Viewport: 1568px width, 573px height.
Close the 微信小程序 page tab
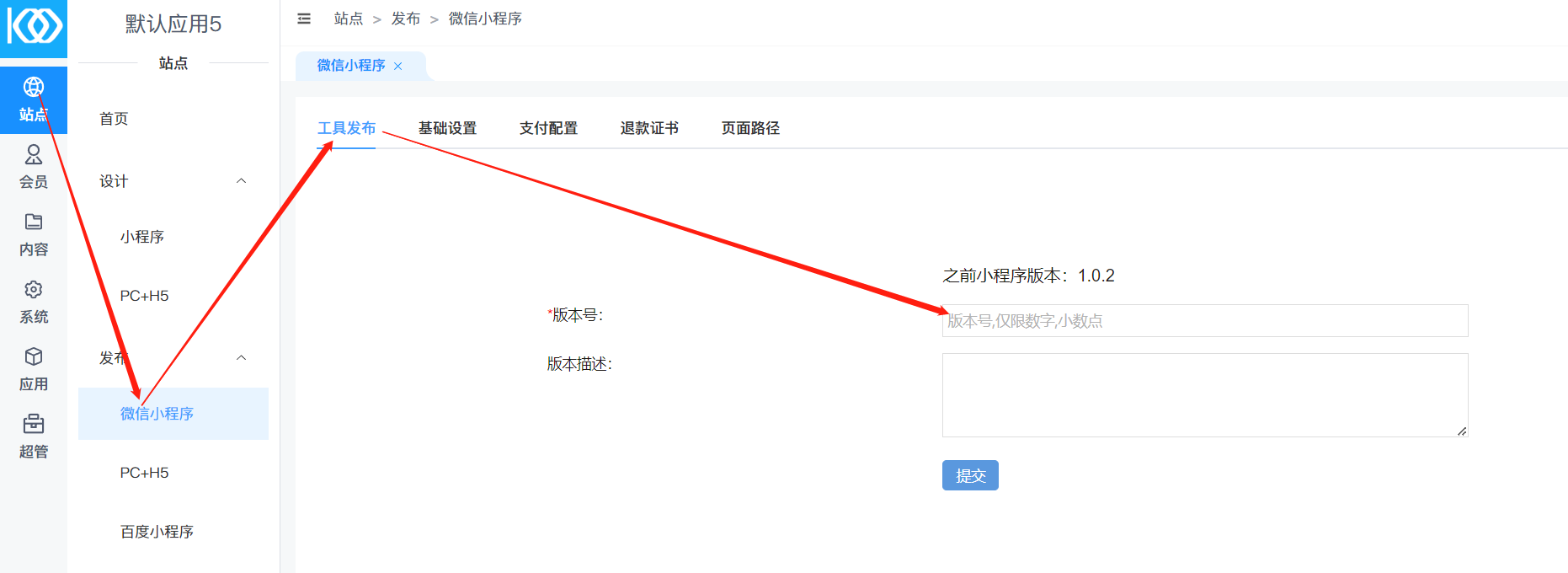coord(398,66)
